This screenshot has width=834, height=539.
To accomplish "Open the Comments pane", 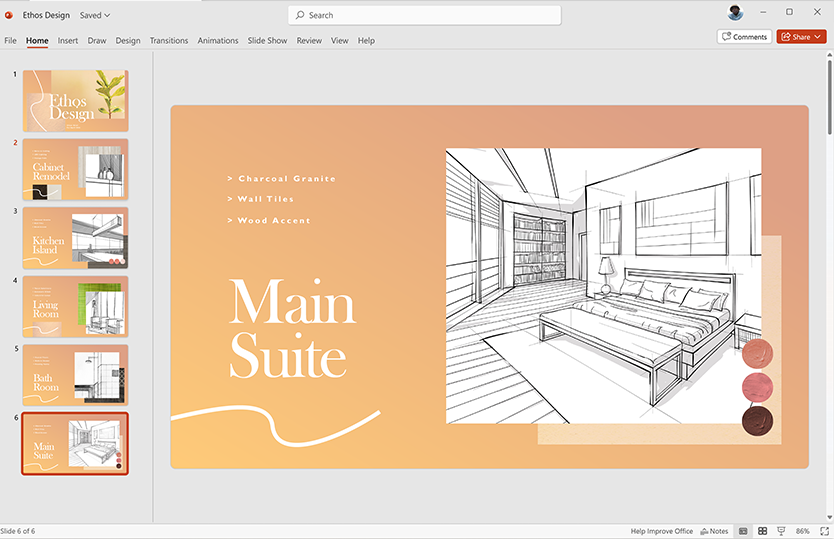I will [x=744, y=37].
